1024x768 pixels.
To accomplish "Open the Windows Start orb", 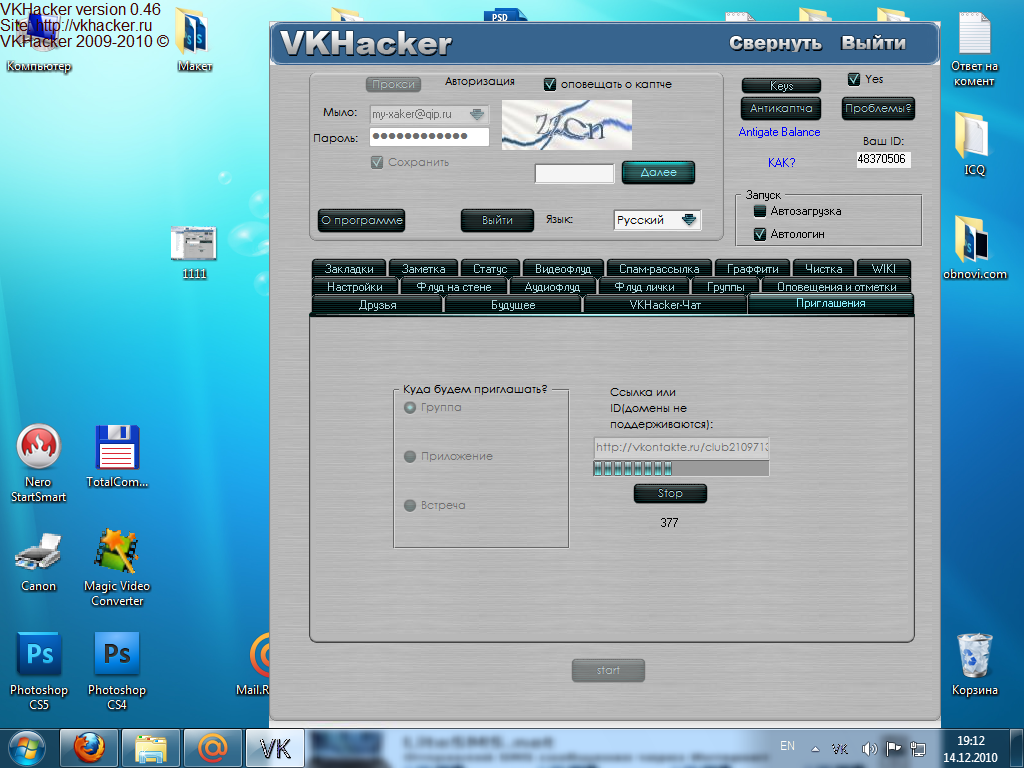I will 27,748.
